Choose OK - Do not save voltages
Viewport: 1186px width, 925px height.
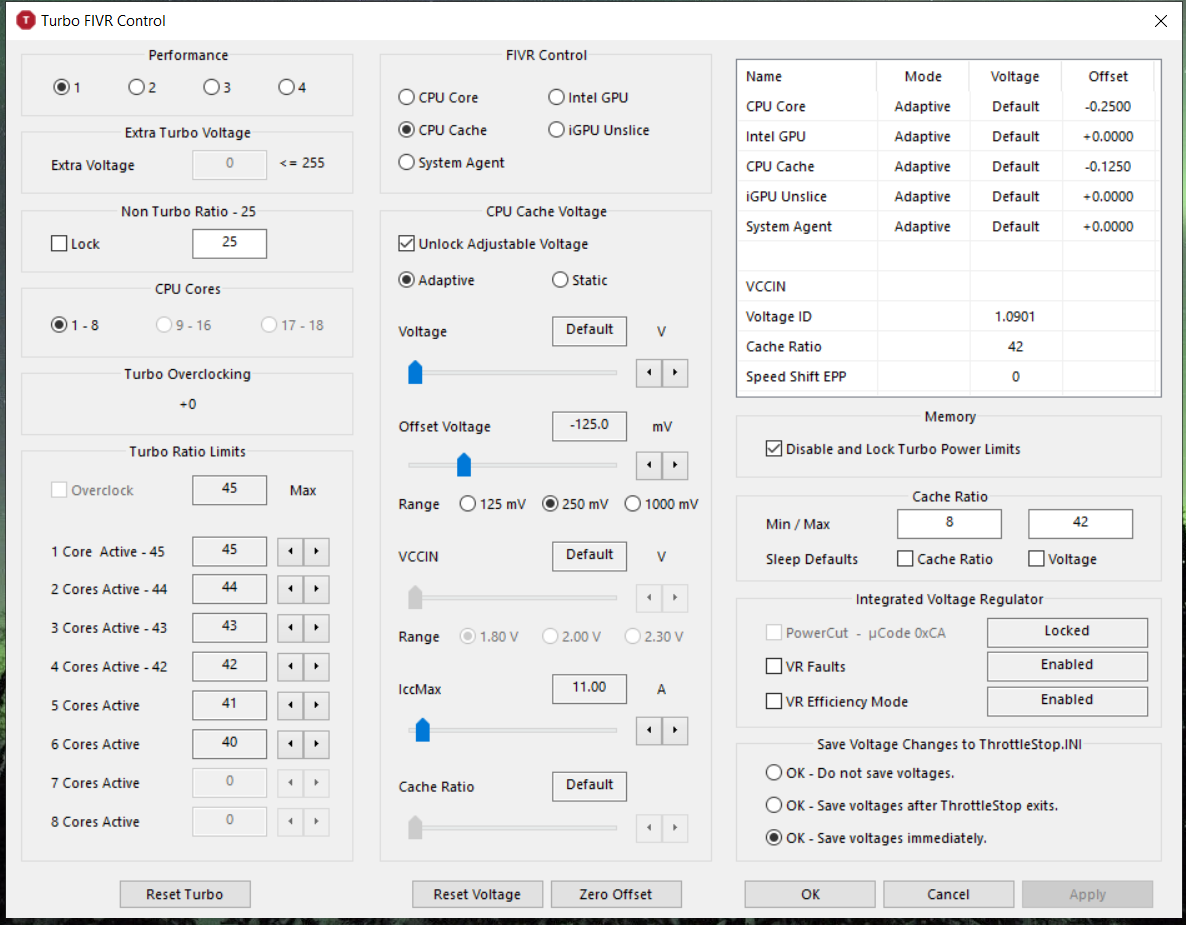(860, 773)
